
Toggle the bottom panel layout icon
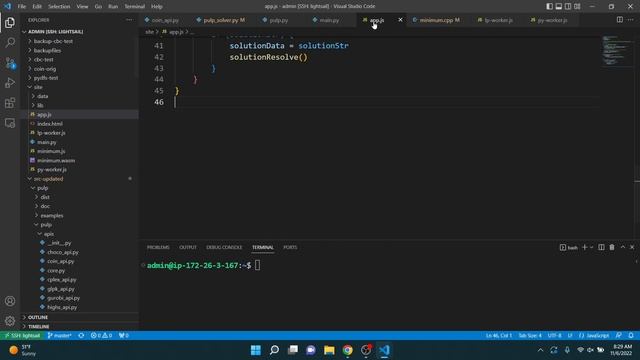[x=559, y=6]
